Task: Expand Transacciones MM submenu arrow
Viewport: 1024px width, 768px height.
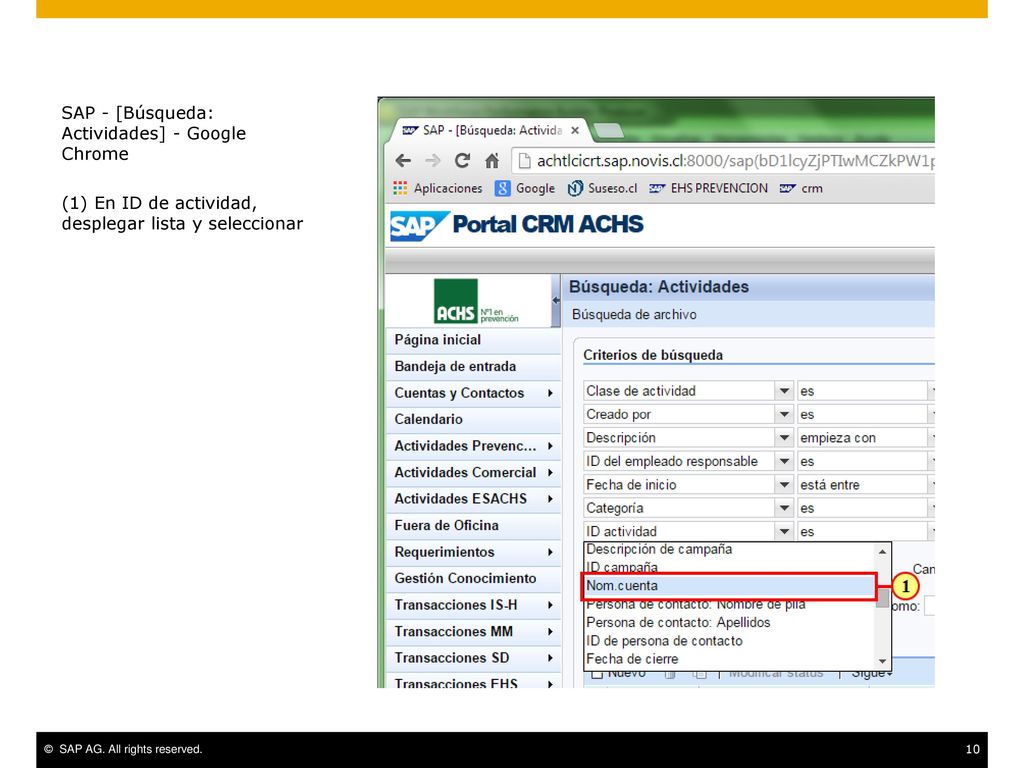Action: pos(550,632)
